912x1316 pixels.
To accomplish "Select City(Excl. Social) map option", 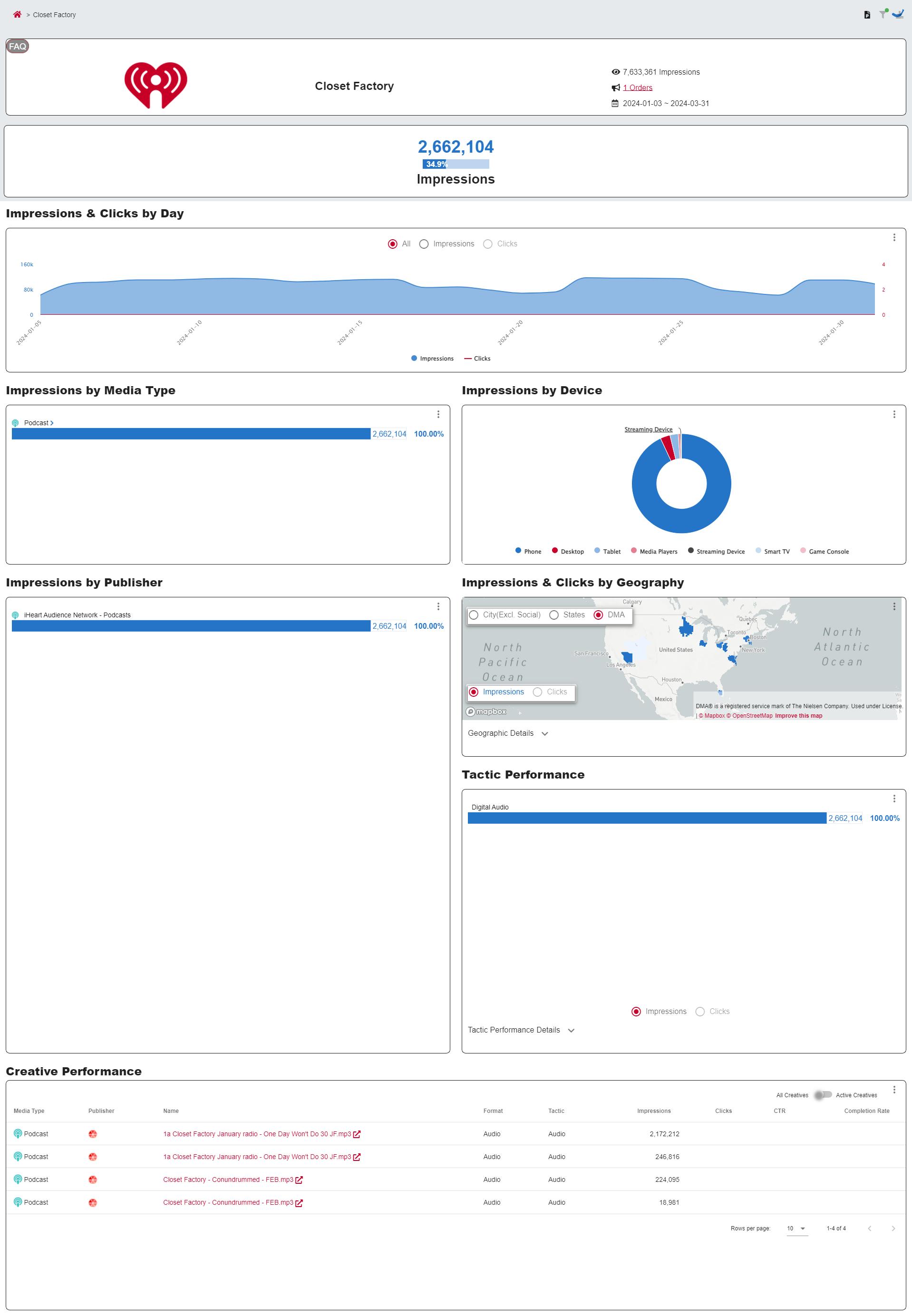I will [x=474, y=615].
